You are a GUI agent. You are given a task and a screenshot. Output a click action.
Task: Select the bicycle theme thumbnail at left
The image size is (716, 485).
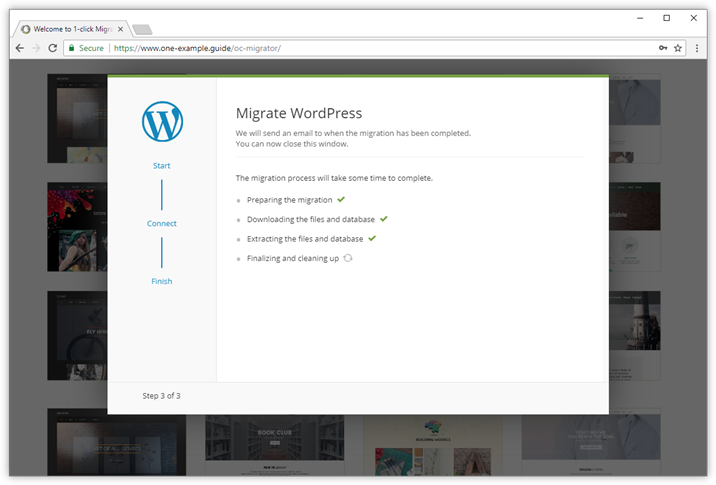(77, 336)
